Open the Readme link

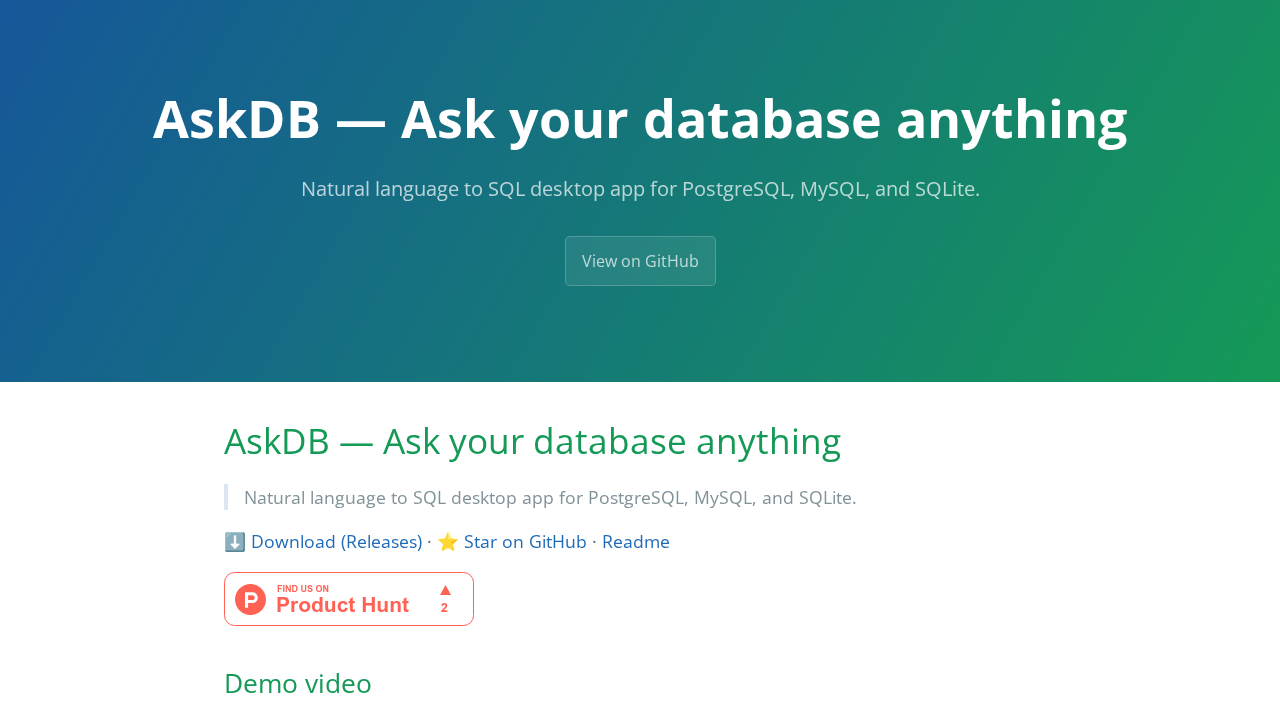(x=636, y=540)
